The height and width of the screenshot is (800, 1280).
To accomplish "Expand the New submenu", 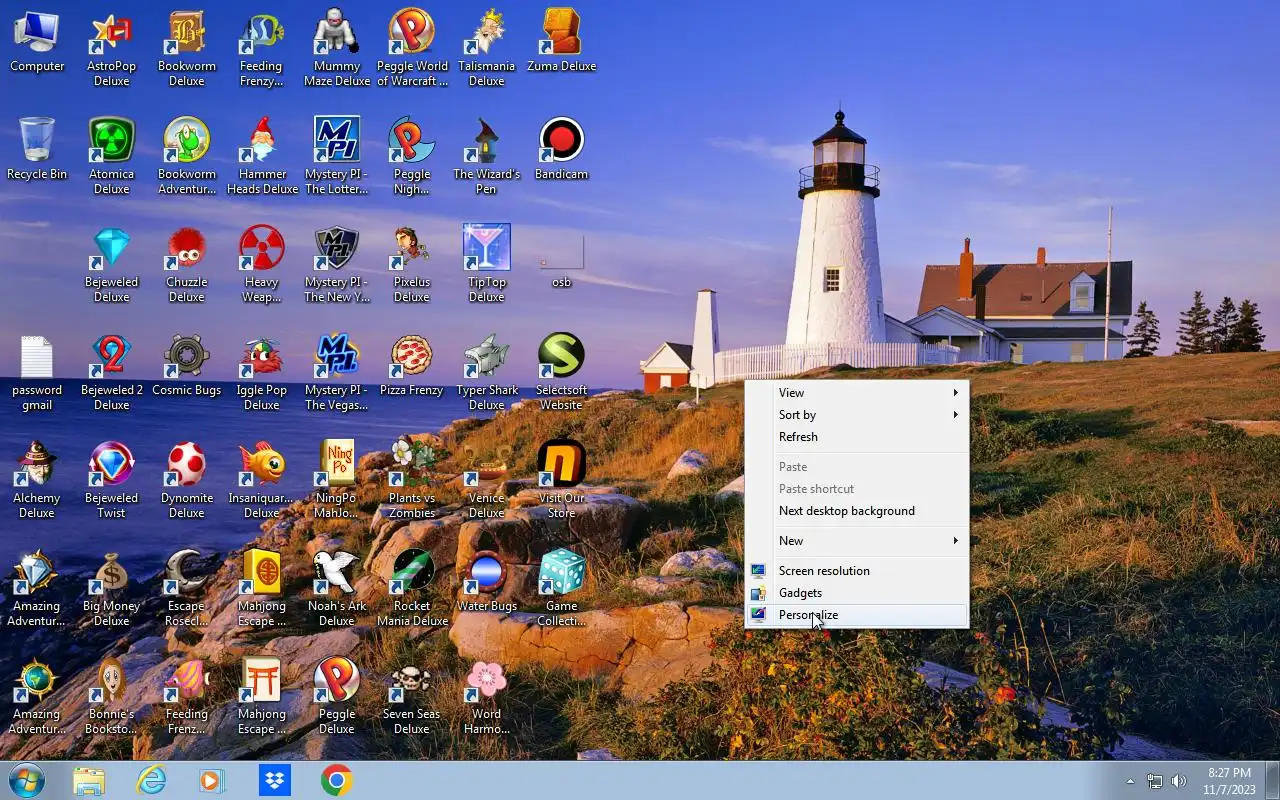I will tap(857, 541).
